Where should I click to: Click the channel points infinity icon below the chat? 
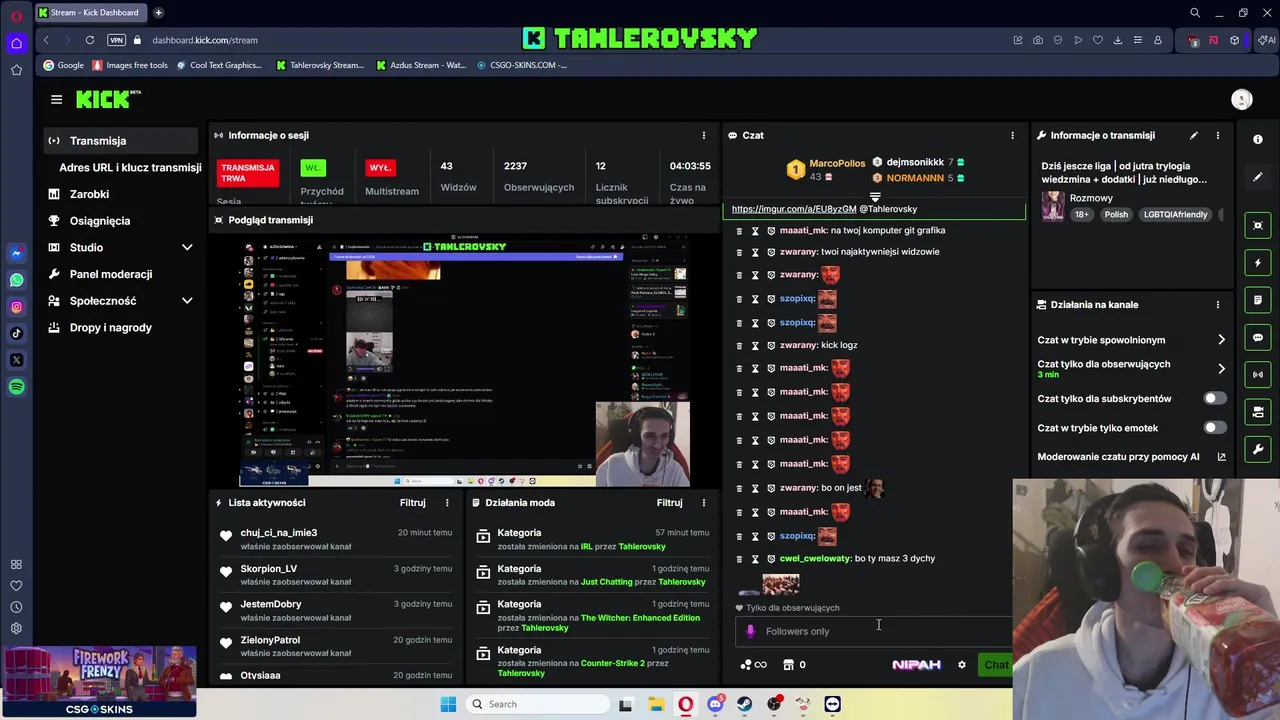point(753,665)
